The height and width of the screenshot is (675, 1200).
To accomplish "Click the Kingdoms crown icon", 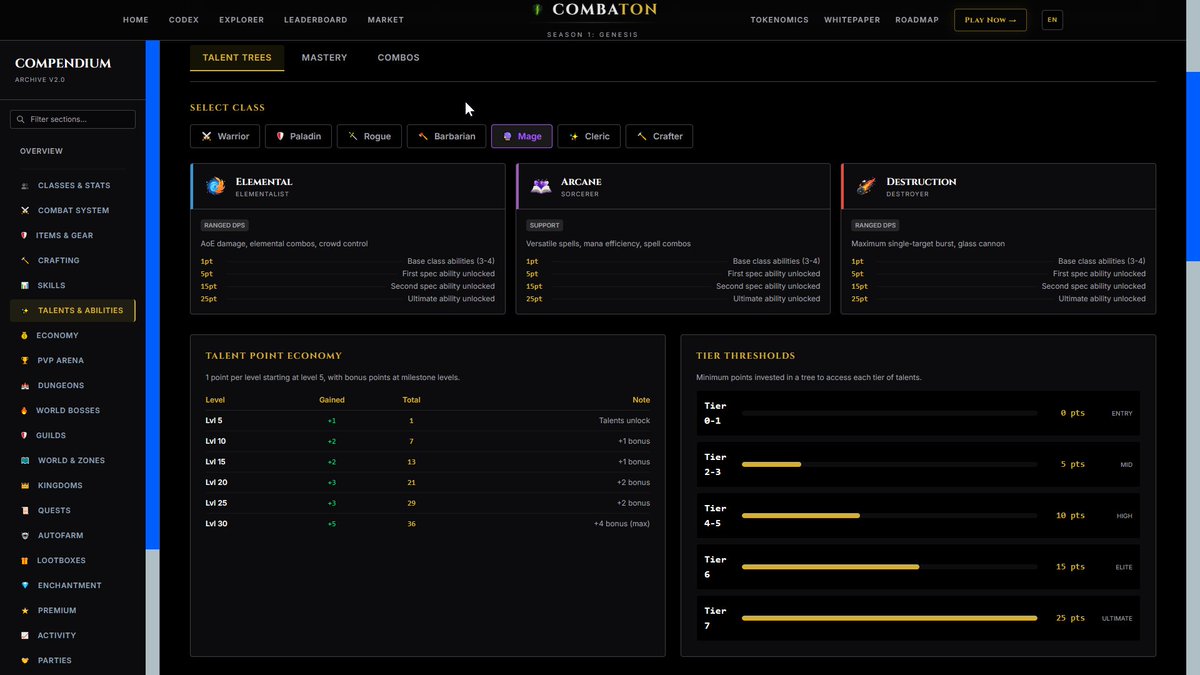I will pyautogui.click(x=25, y=486).
